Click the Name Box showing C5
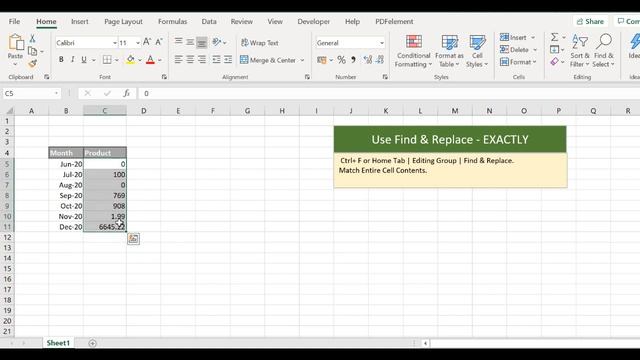The height and width of the screenshot is (360, 640). [31, 93]
